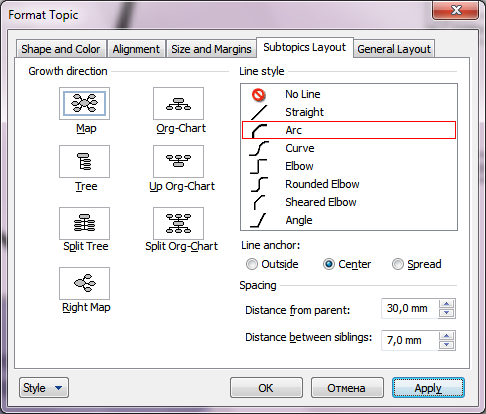Image resolution: width=486 pixels, height=414 pixels.
Task: Click the Rounded Elbow line icon
Action: pyautogui.click(x=259, y=184)
